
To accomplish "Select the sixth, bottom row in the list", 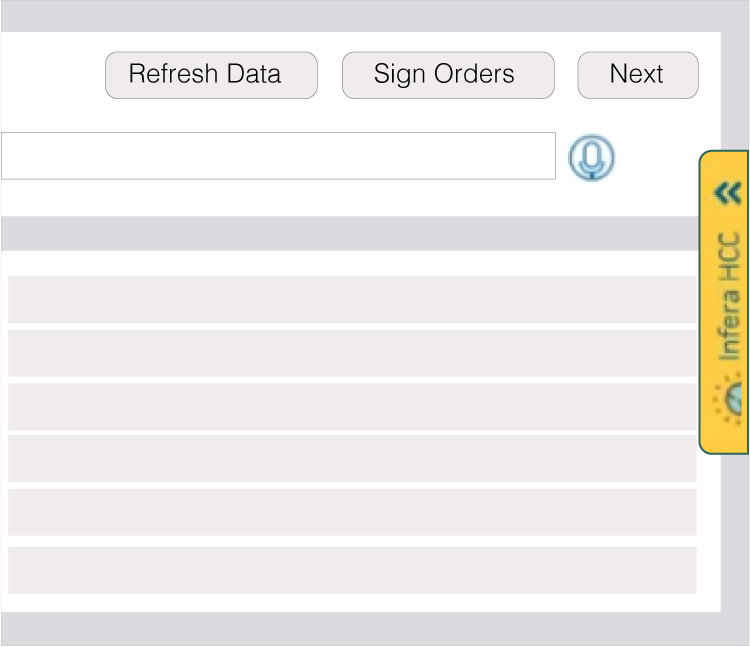I will point(352,570).
